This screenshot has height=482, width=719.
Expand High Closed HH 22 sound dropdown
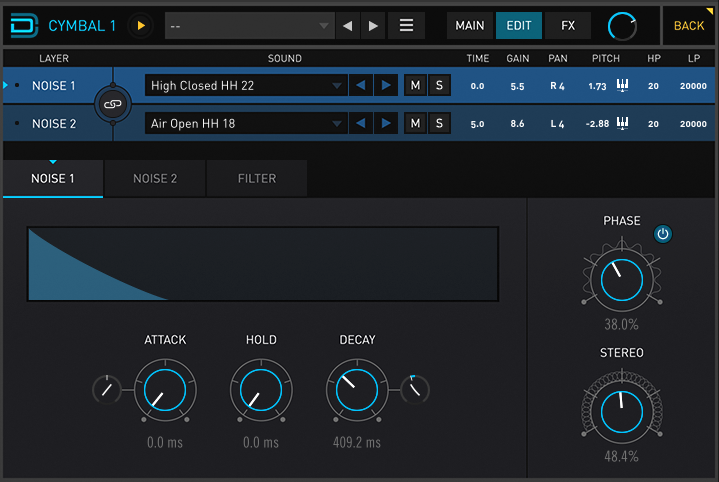[x=245, y=86]
